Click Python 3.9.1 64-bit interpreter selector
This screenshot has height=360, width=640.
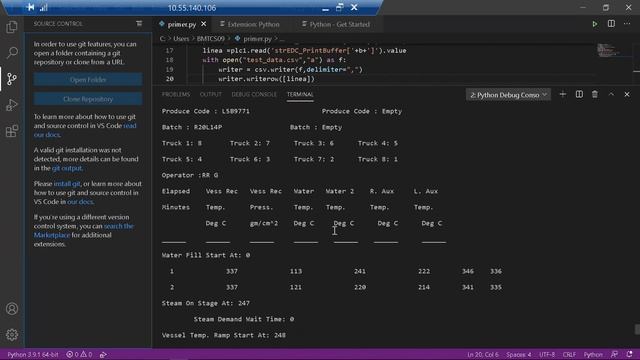pos(33,354)
